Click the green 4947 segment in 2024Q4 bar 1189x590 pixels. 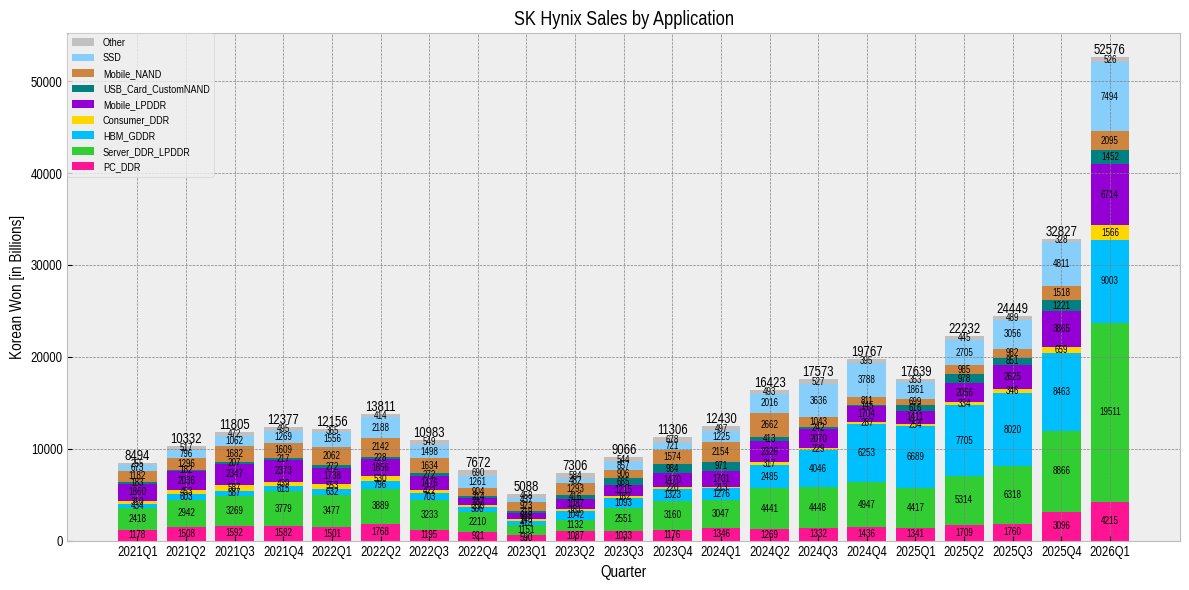coord(867,505)
